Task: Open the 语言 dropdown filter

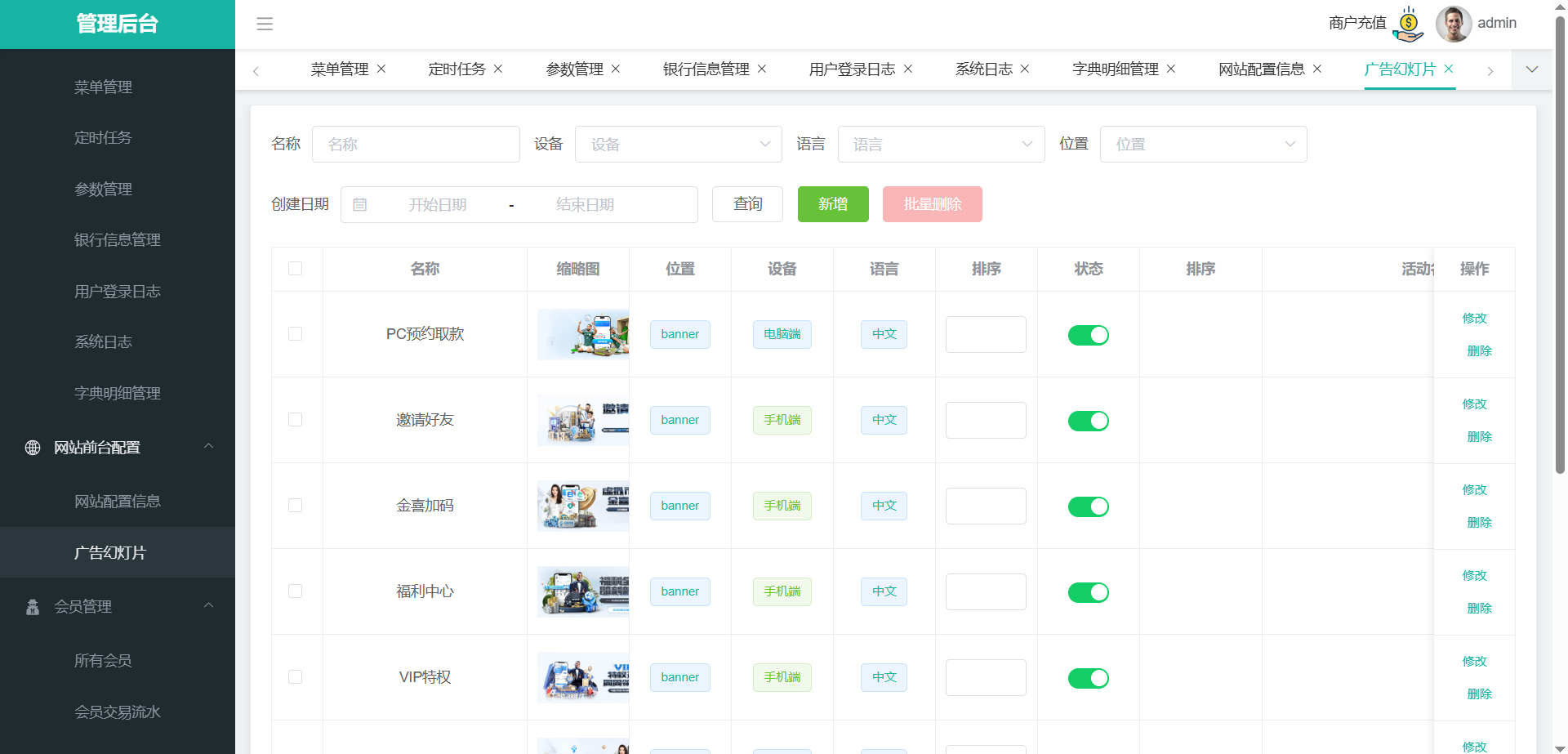Action: point(941,145)
